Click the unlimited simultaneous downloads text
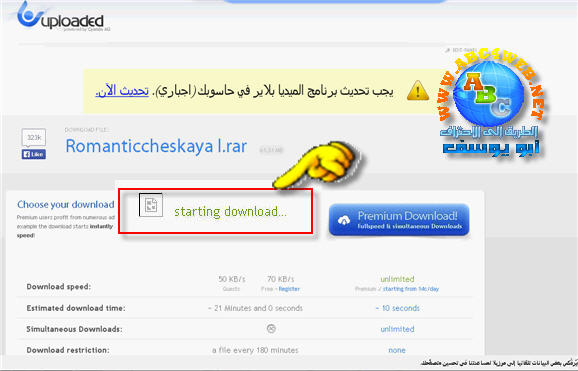This screenshot has height=371, width=578. click(x=397, y=329)
